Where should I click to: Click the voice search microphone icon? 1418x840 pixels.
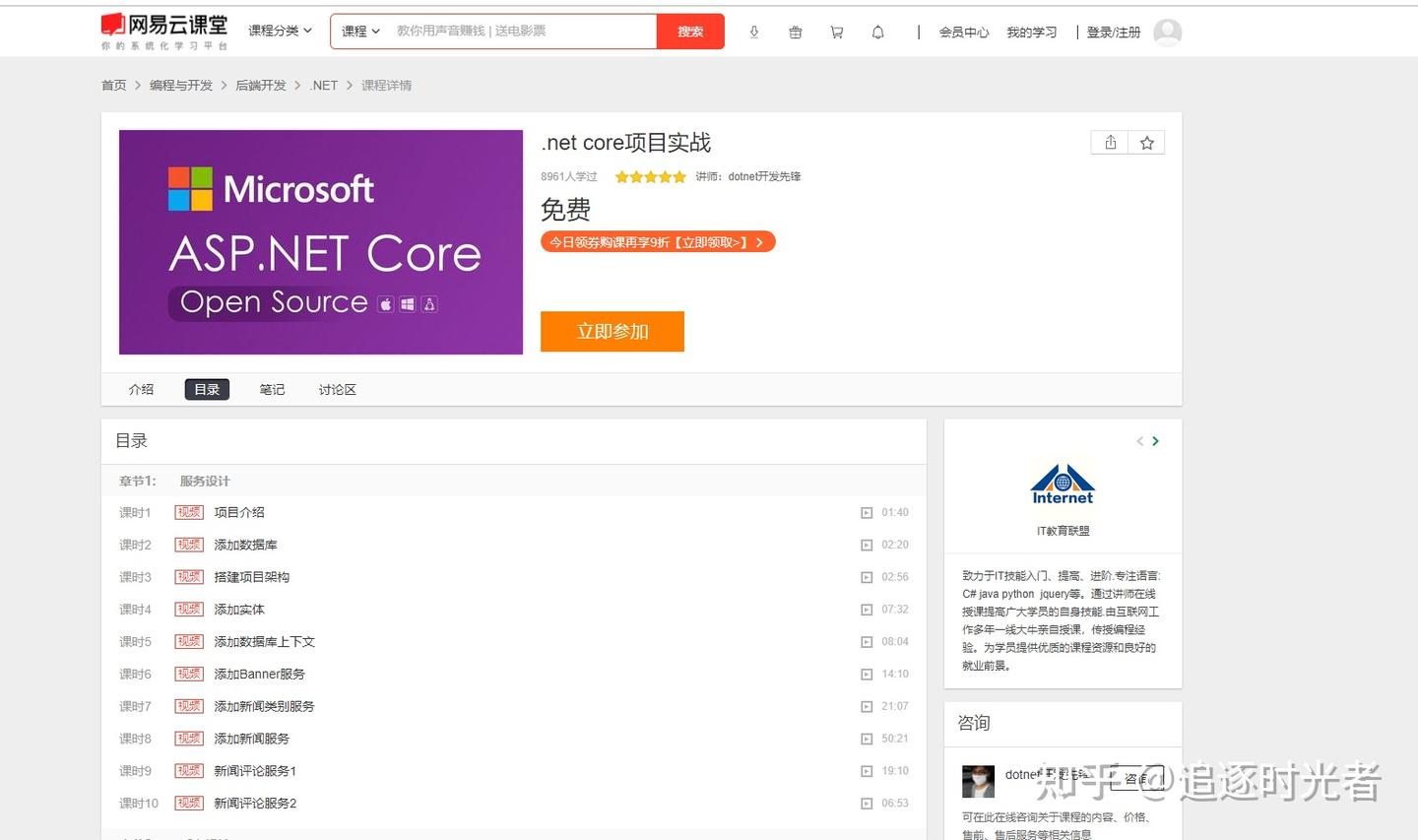(x=754, y=32)
